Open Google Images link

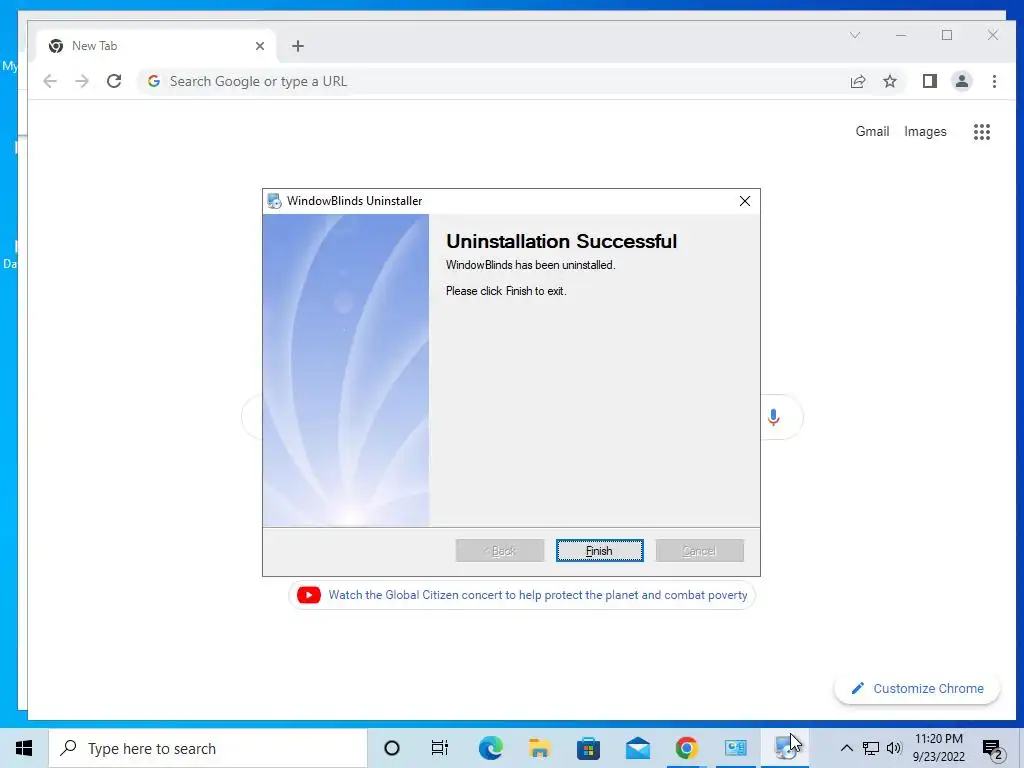tap(925, 131)
